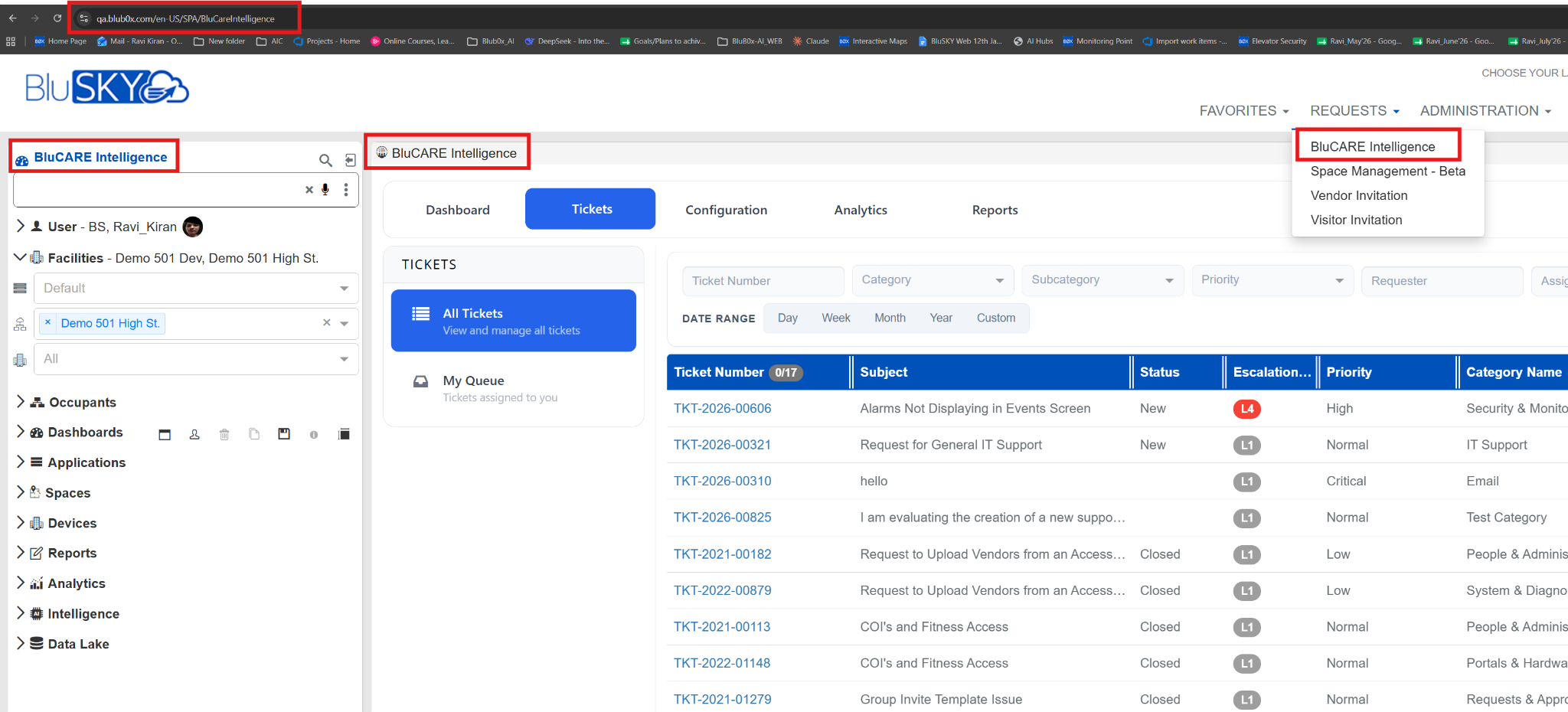Open the Category filter dropdown
Viewport: 1568px width, 712px height.
tap(933, 280)
